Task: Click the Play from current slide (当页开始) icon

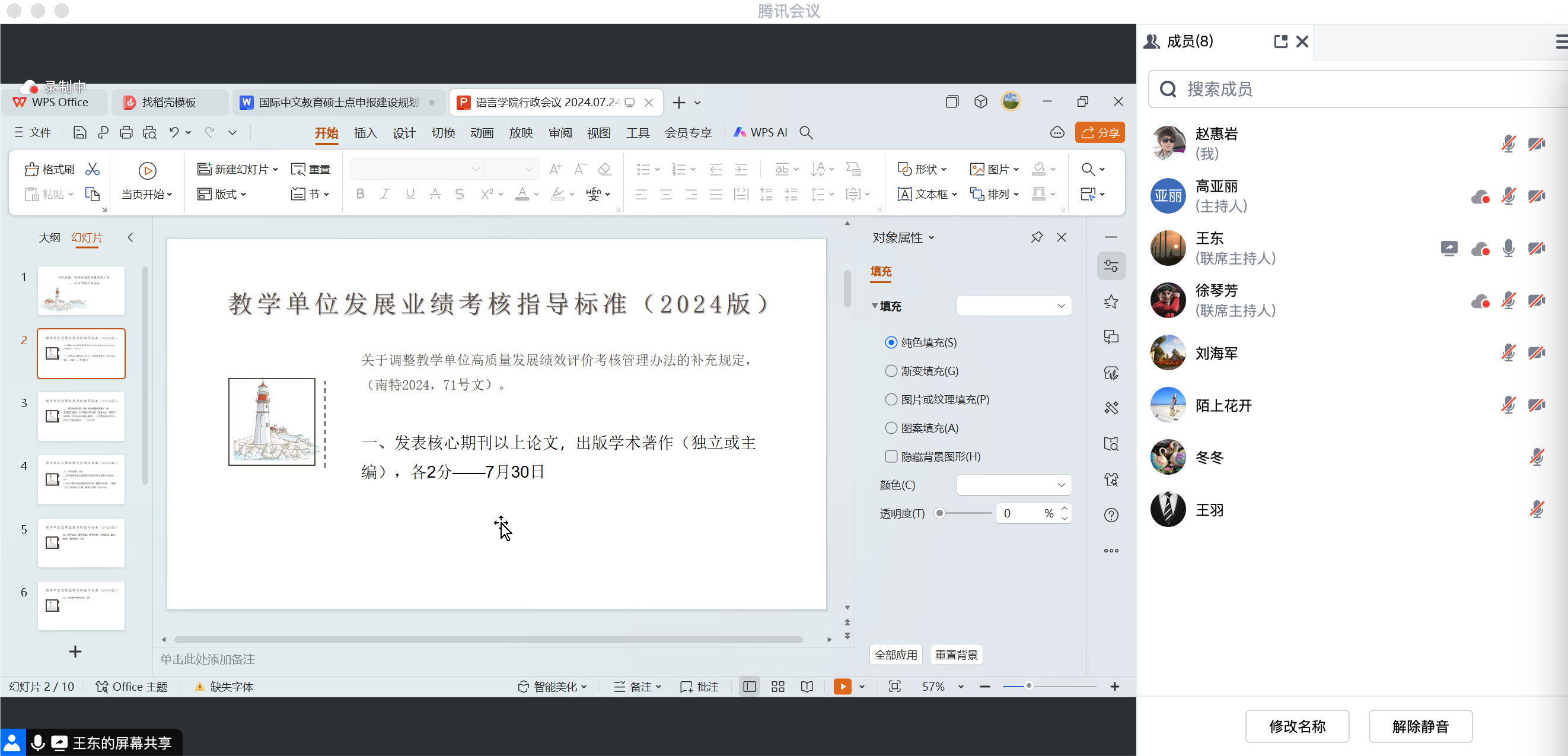Action: (x=147, y=170)
